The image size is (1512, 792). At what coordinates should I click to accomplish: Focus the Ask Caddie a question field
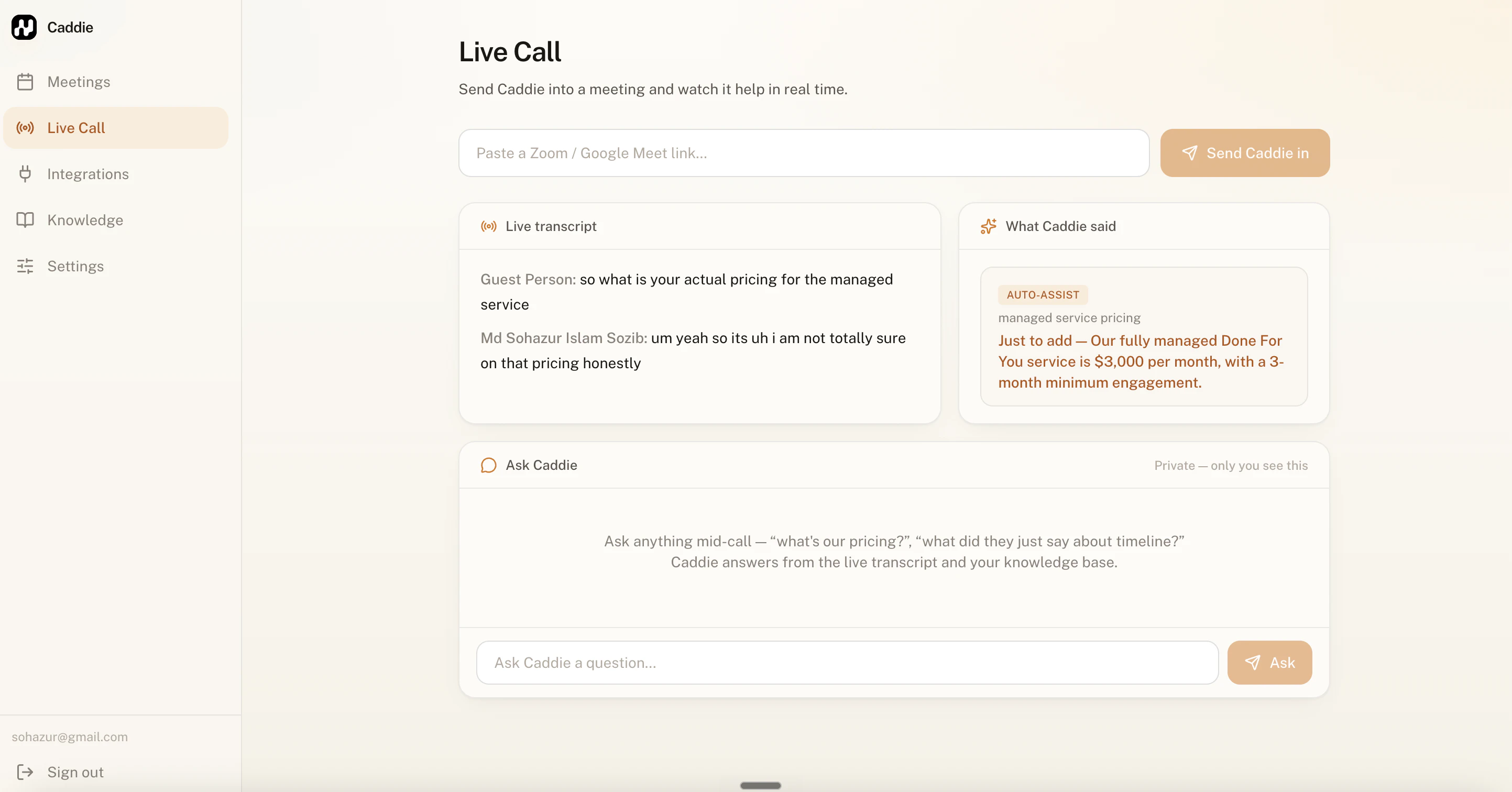click(x=847, y=663)
